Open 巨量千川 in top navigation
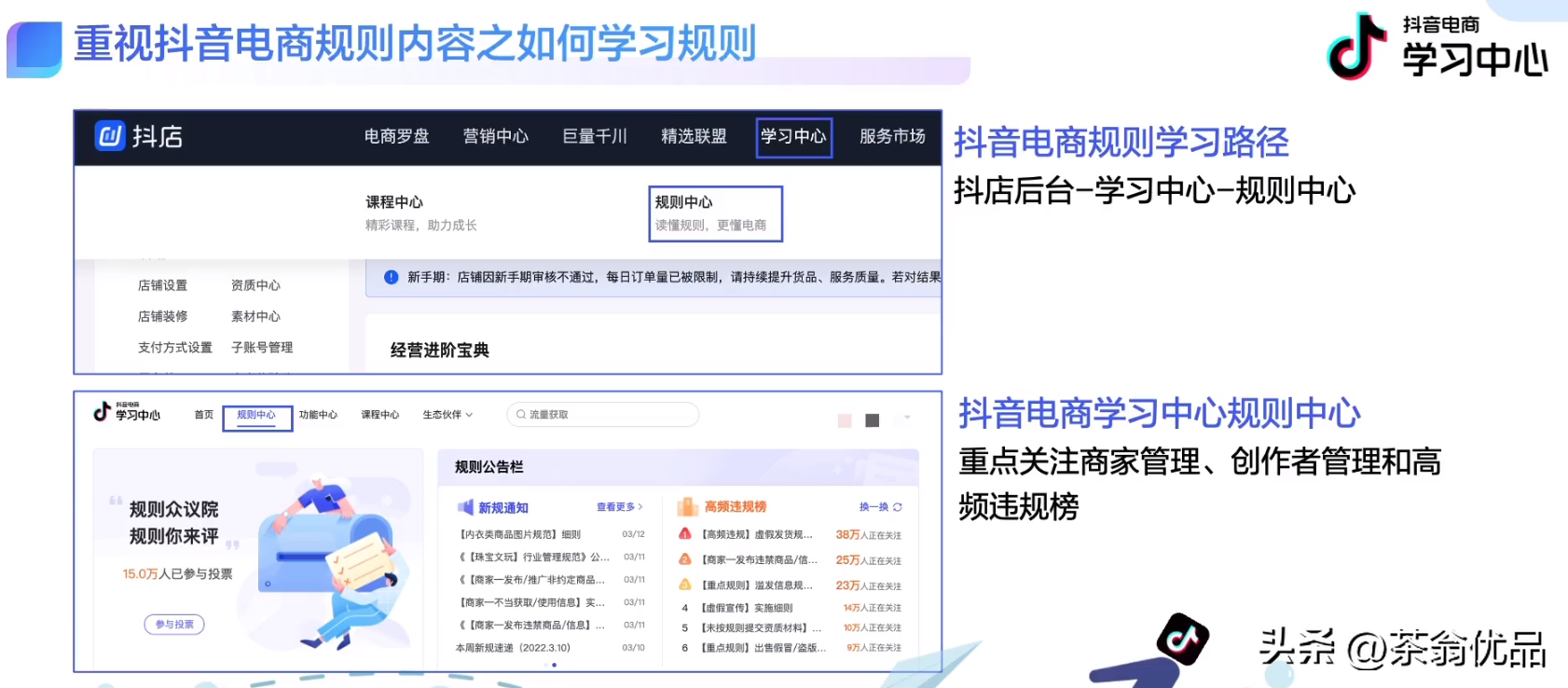The height and width of the screenshot is (688, 1568). point(595,136)
